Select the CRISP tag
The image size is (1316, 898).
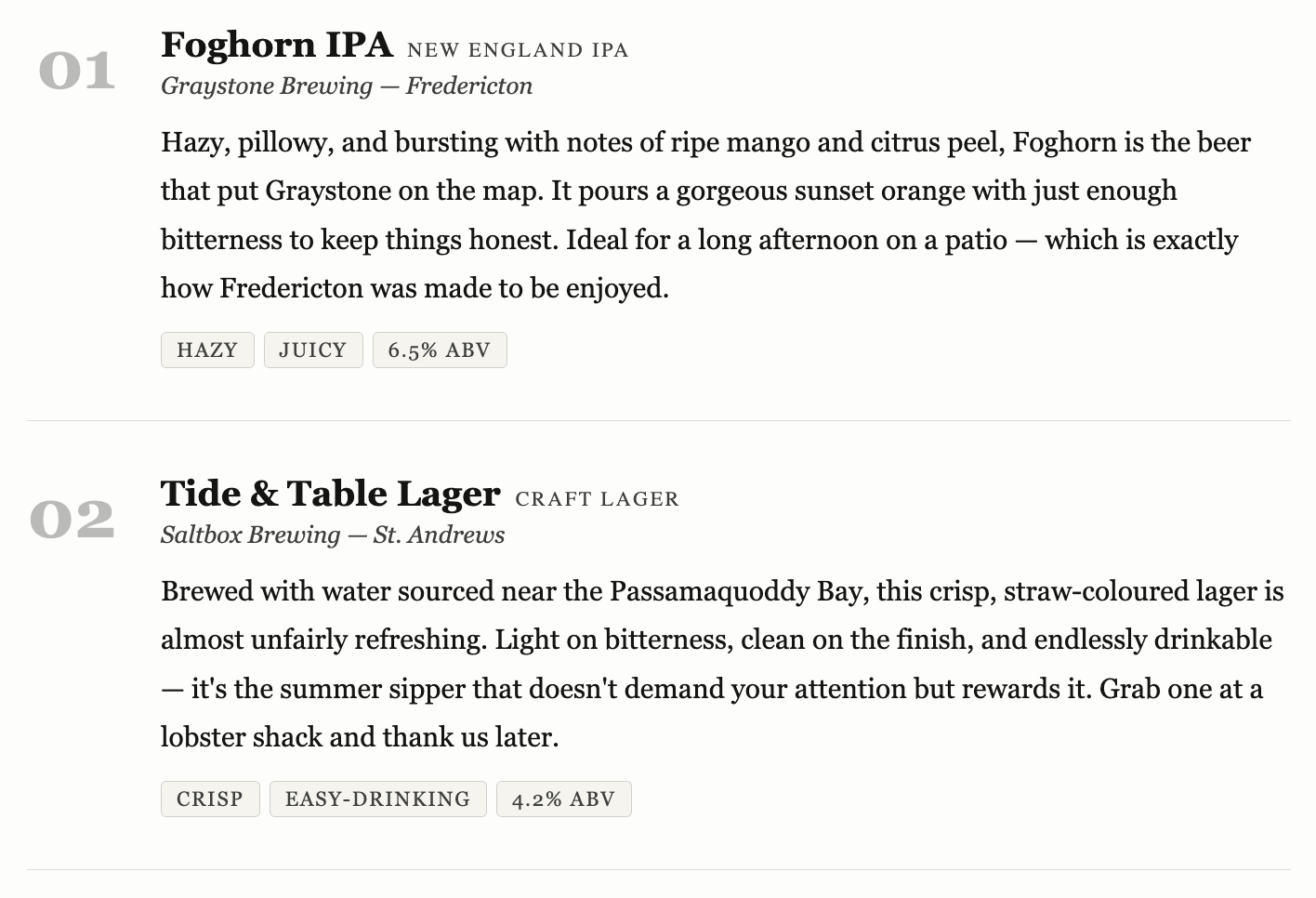coord(209,799)
